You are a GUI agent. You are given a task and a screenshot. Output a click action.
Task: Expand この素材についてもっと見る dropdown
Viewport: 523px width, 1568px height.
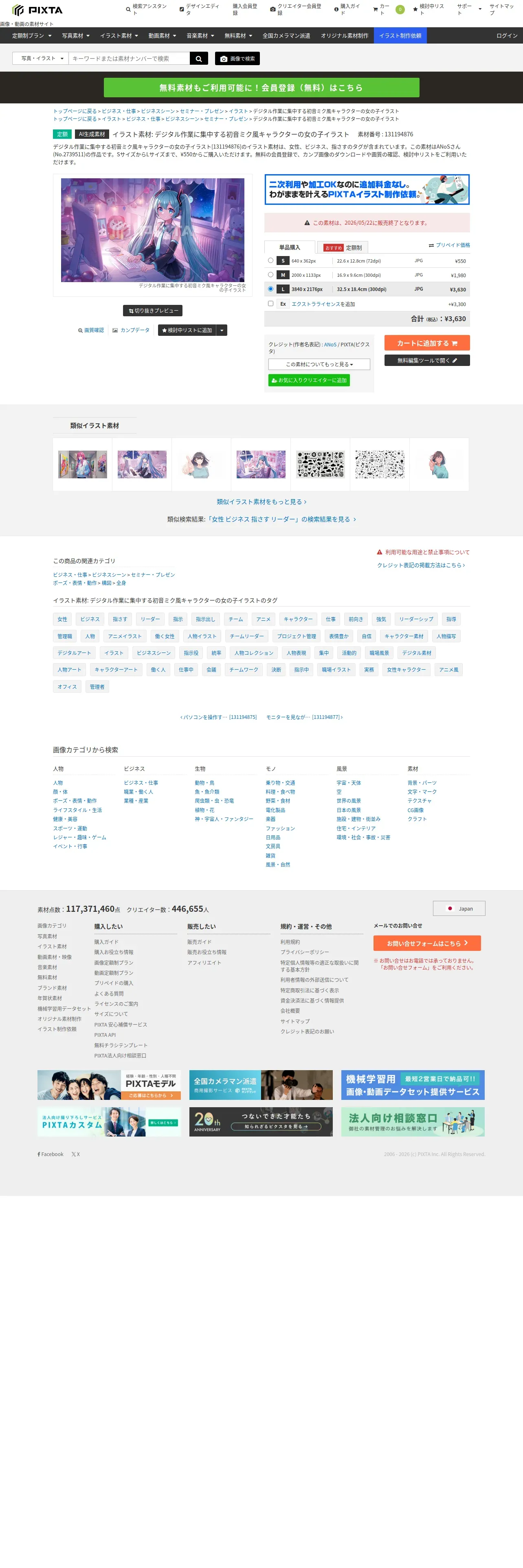tap(319, 364)
